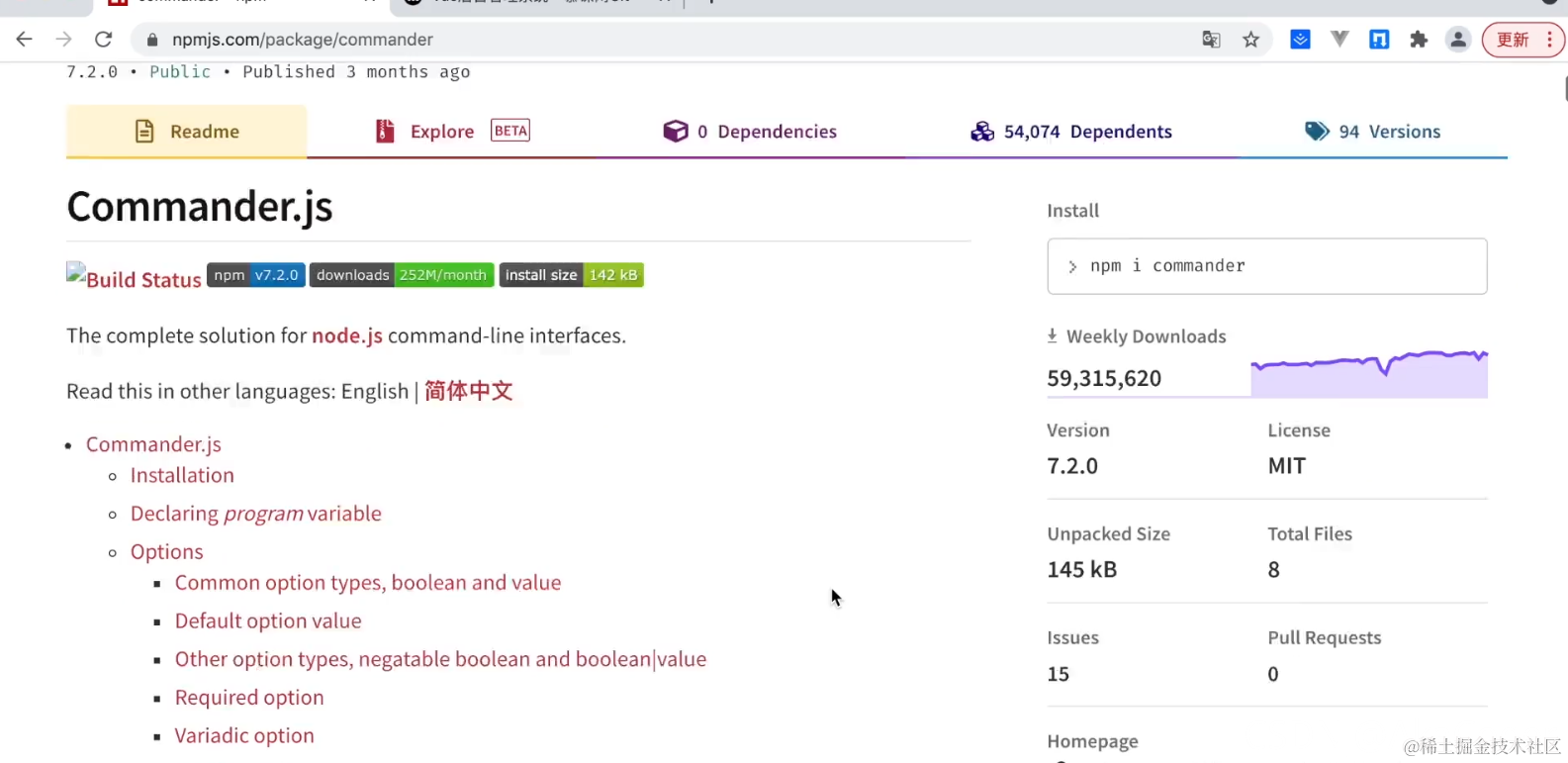Open the Default option value link
The height and width of the screenshot is (763, 1568).
click(268, 621)
